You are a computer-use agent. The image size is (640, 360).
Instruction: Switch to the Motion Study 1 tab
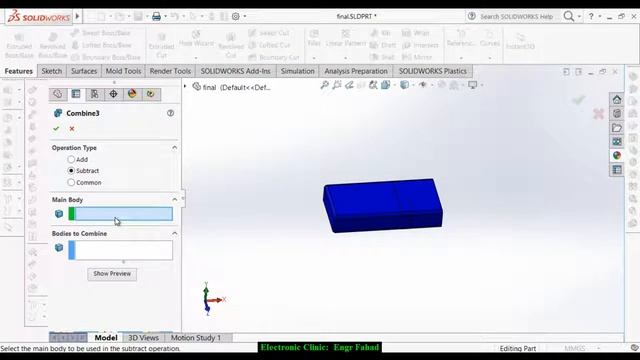[x=196, y=338]
